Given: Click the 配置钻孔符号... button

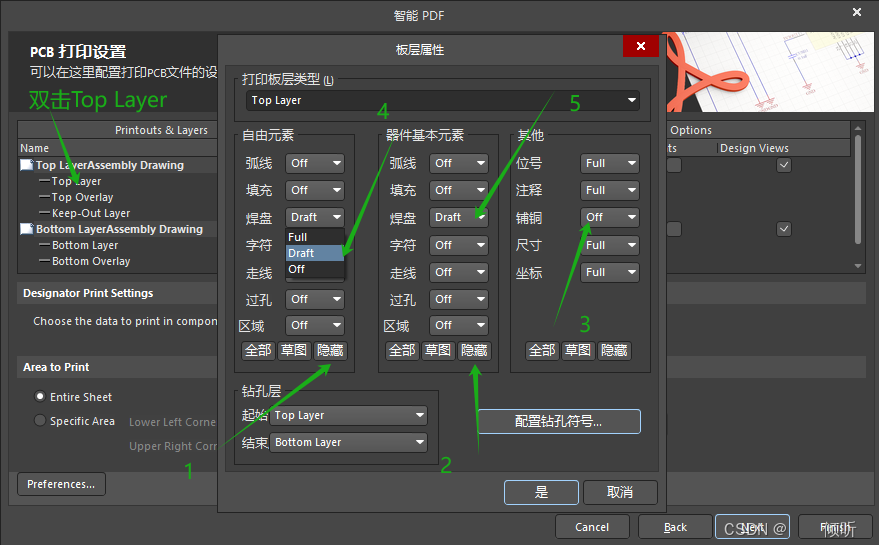Looking at the screenshot, I should pyautogui.click(x=559, y=421).
